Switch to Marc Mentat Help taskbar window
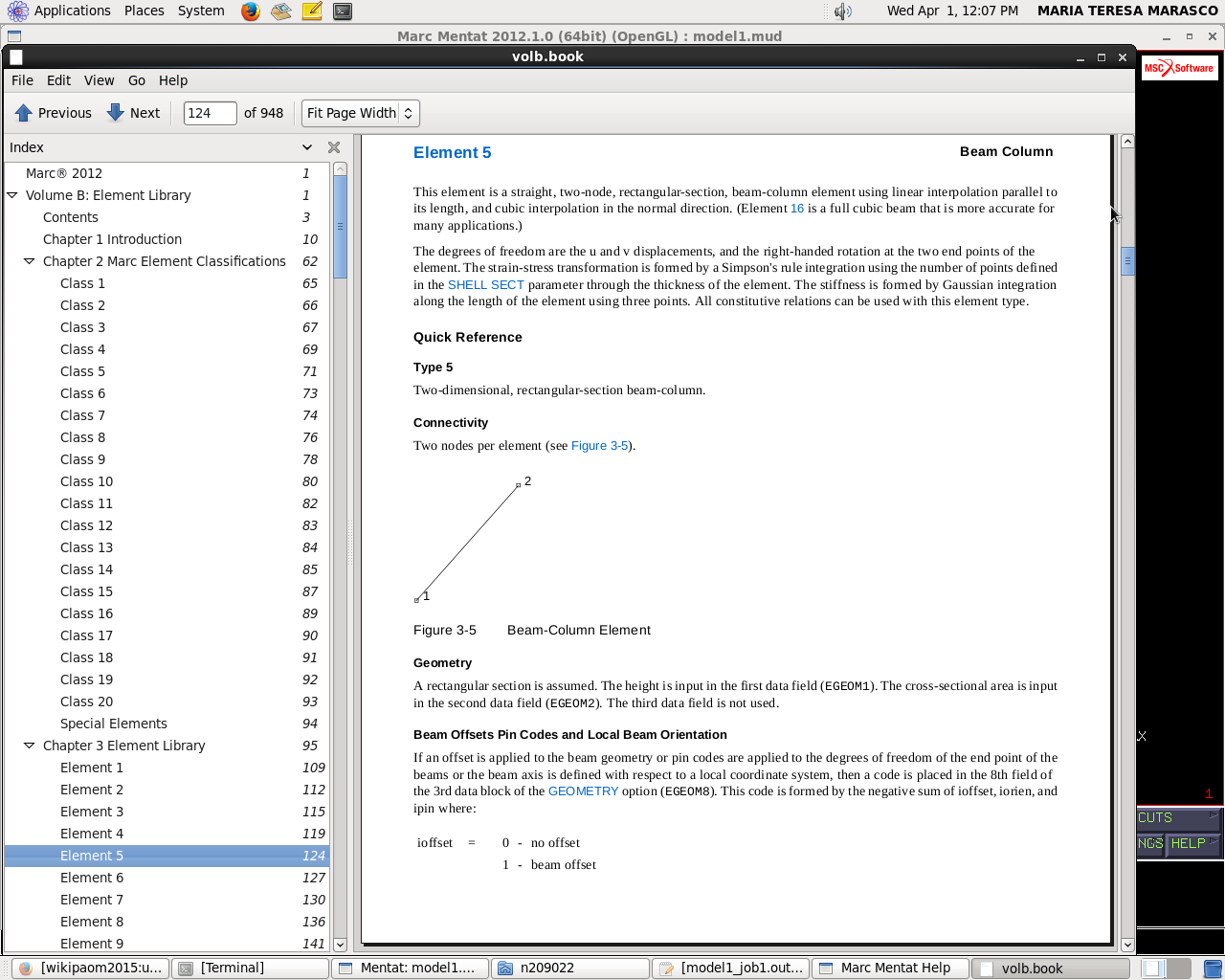This screenshot has height=980, width=1225. tap(890, 969)
